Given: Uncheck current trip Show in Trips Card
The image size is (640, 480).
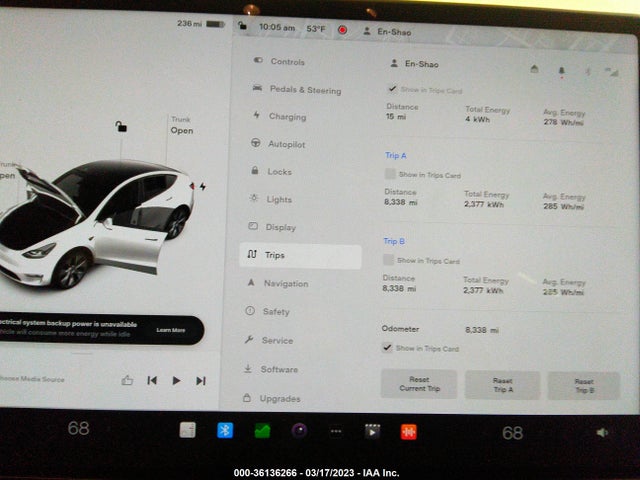Looking at the screenshot, I should pos(392,89).
